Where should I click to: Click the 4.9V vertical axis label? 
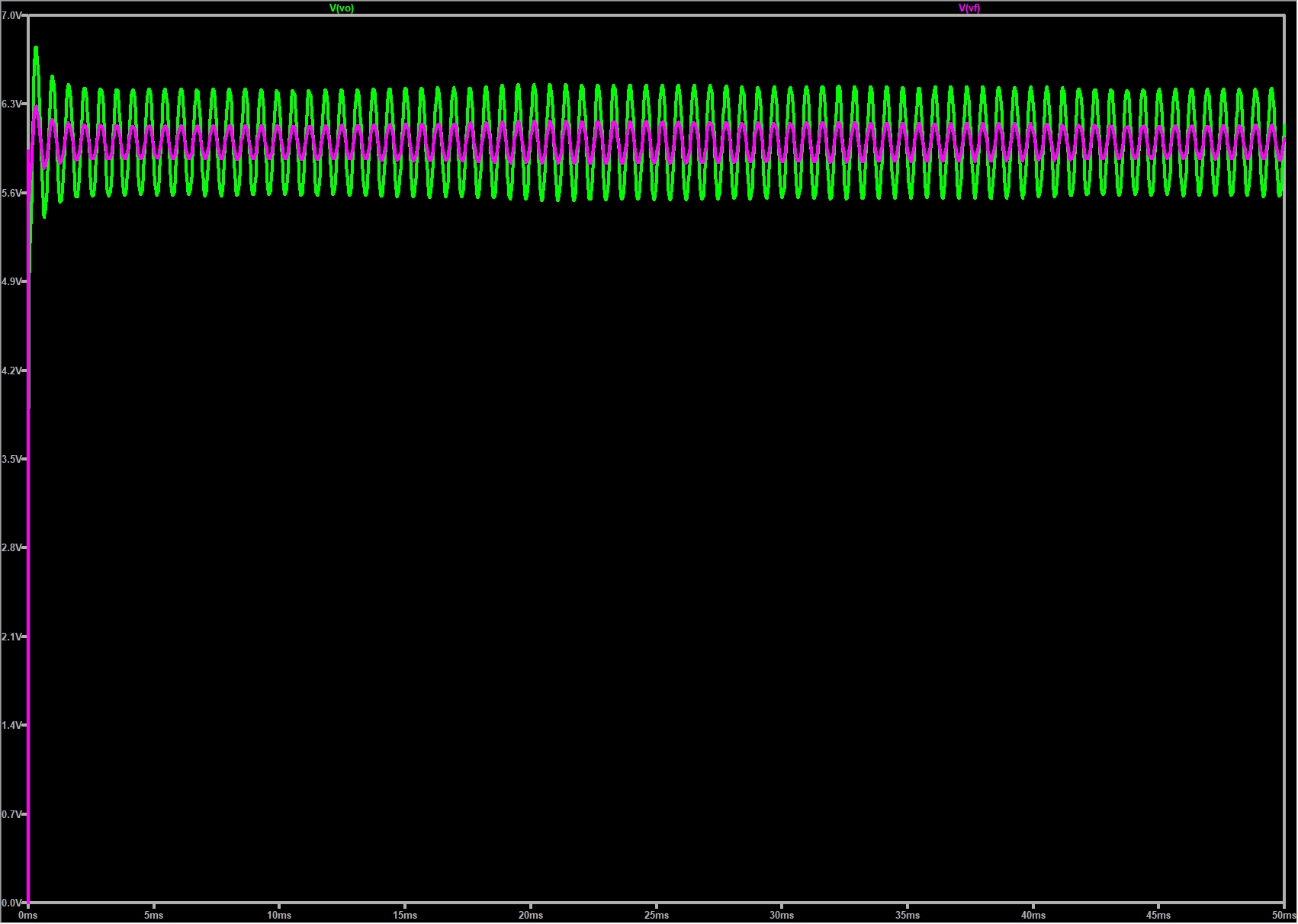click(11, 281)
